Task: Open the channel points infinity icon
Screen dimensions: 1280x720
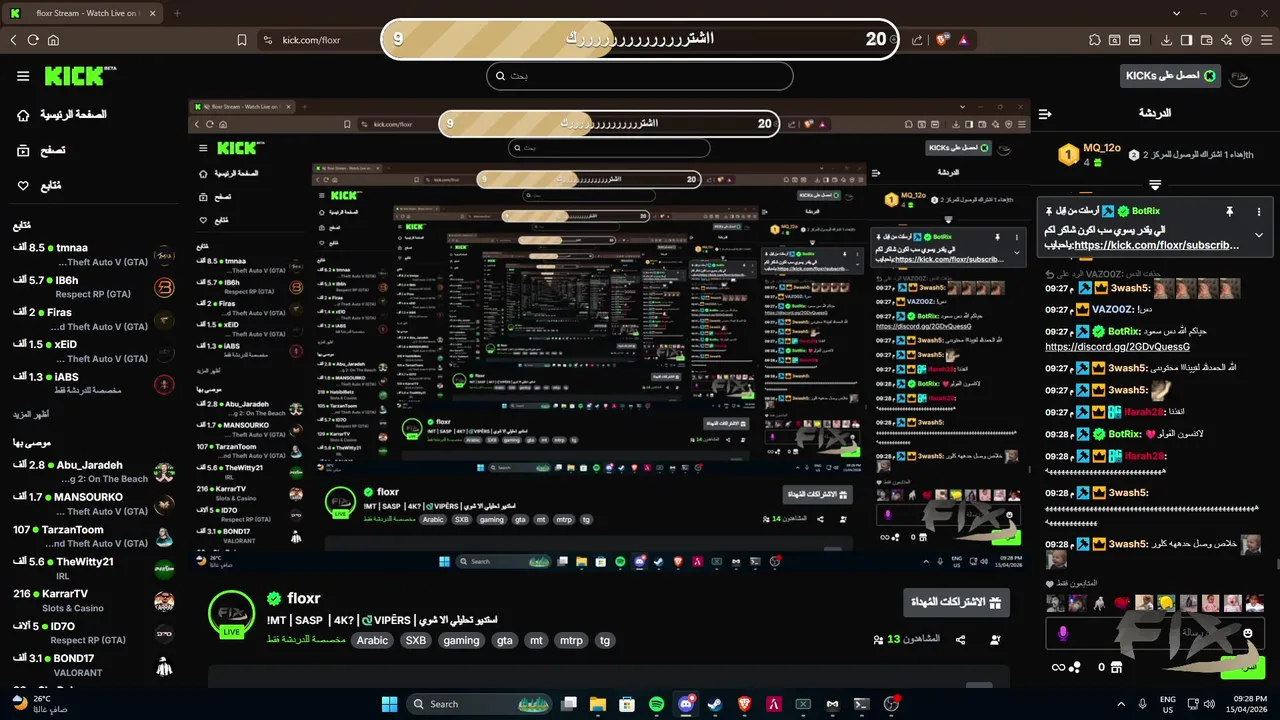Action: coord(1058,667)
